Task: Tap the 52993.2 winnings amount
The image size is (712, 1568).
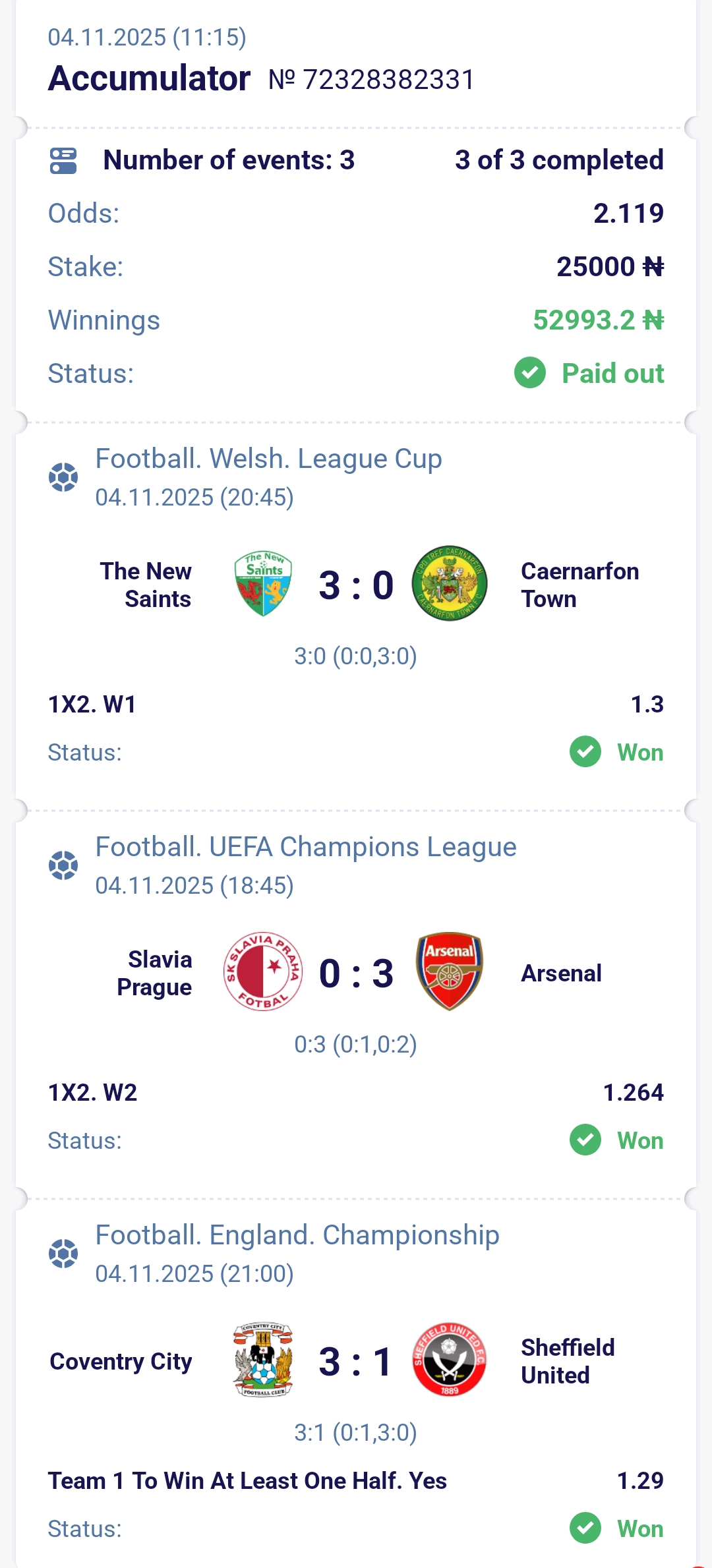Action: (598, 320)
